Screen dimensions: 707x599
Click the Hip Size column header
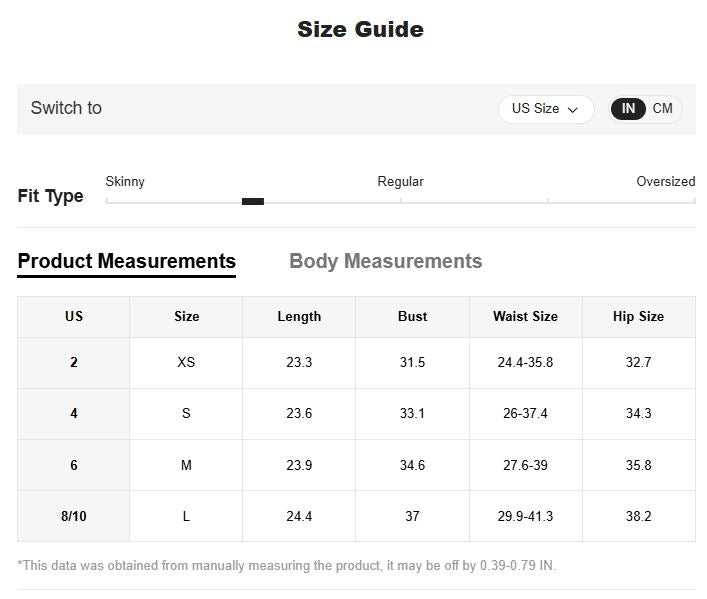pyautogui.click(x=638, y=316)
